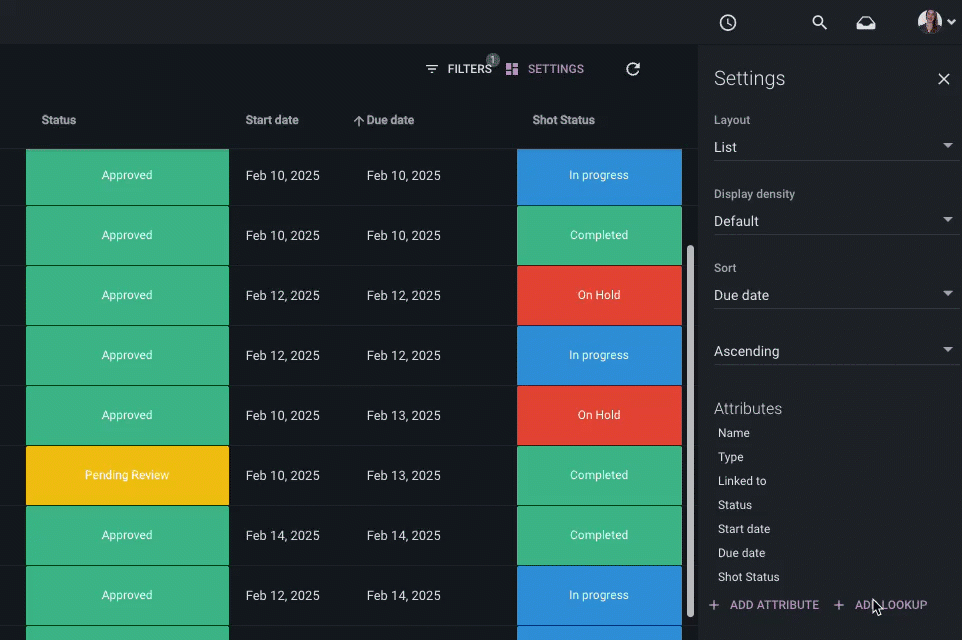Viewport: 962px width, 640px height.
Task: Click In progress cell due Feb 14, 2025
Action: click(x=599, y=595)
